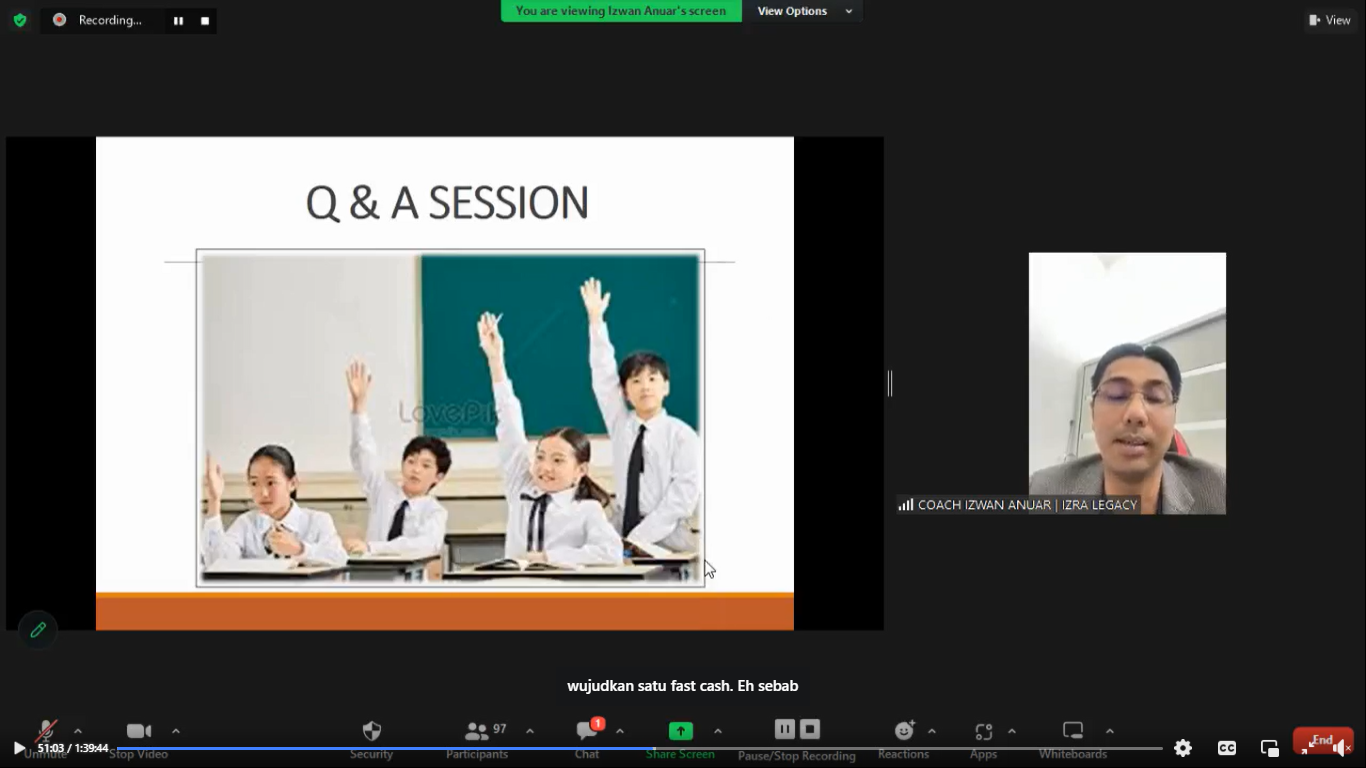Screen dimensions: 1366x768
Task: Expand the audio options arrow beside Unmute
Action: point(78,731)
